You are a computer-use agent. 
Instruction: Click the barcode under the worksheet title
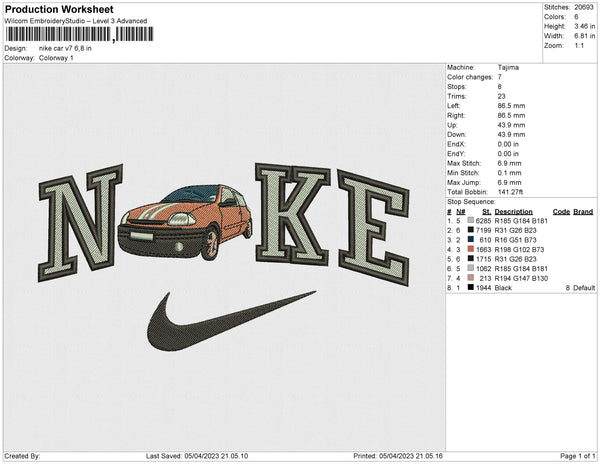pos(80,34)
